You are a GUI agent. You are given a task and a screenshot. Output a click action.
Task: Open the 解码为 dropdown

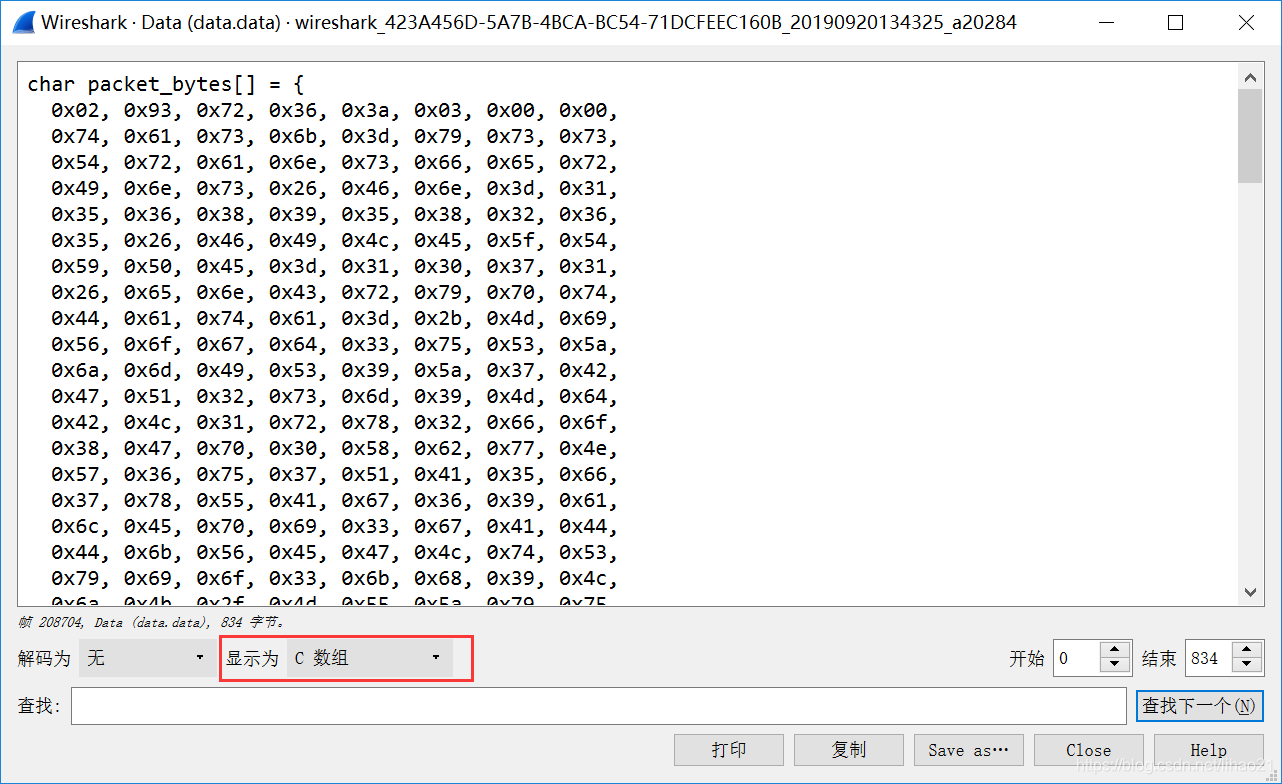[x=144, y=658]
